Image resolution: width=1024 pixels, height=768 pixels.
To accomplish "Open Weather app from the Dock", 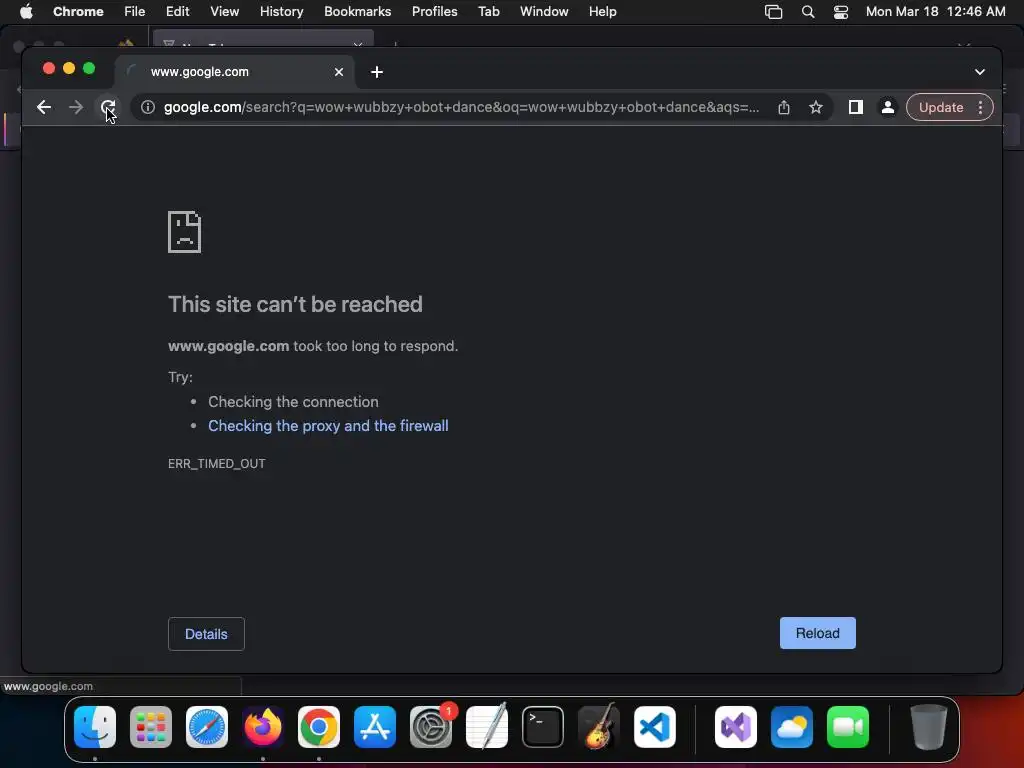I will (x=792, y=727).
